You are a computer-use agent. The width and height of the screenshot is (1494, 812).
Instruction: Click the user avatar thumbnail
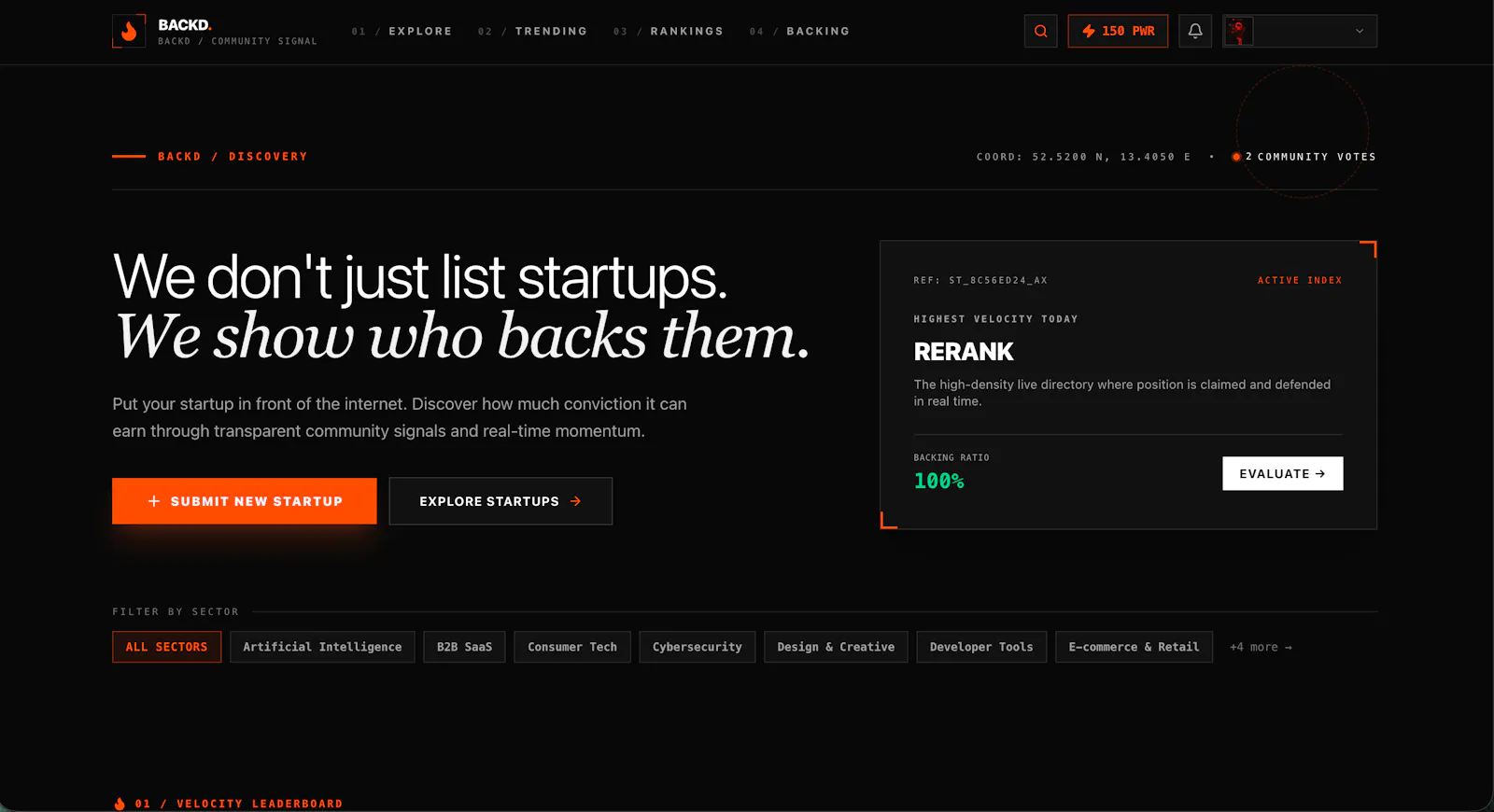[1238, 31]
